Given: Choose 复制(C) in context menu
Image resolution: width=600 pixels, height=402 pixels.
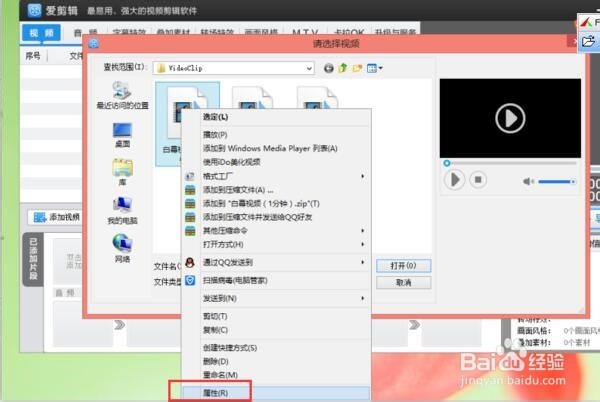Looking at the screenshot, I should [276, 330].
